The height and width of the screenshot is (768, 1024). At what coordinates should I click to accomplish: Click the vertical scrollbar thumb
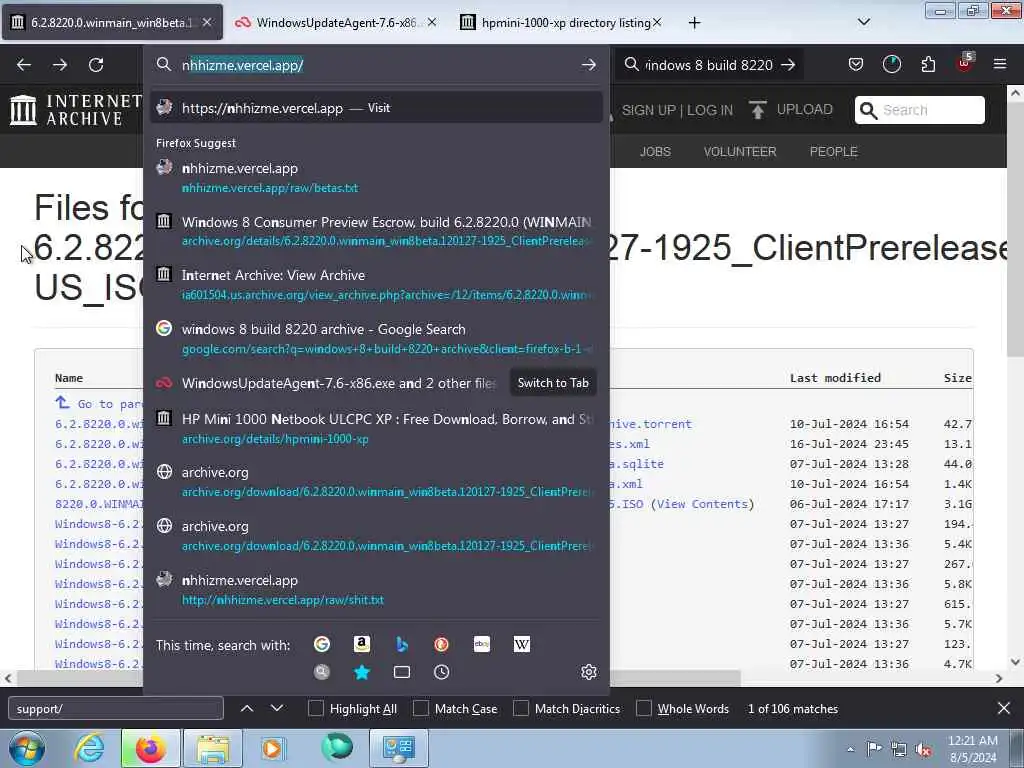point(1015,230)
